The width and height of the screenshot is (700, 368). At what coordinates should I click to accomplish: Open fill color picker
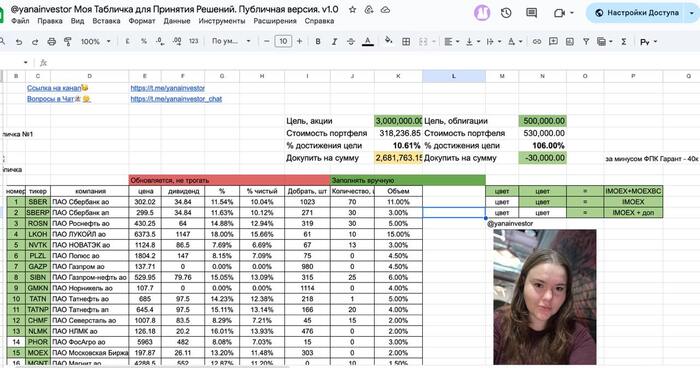coord(389,41)
